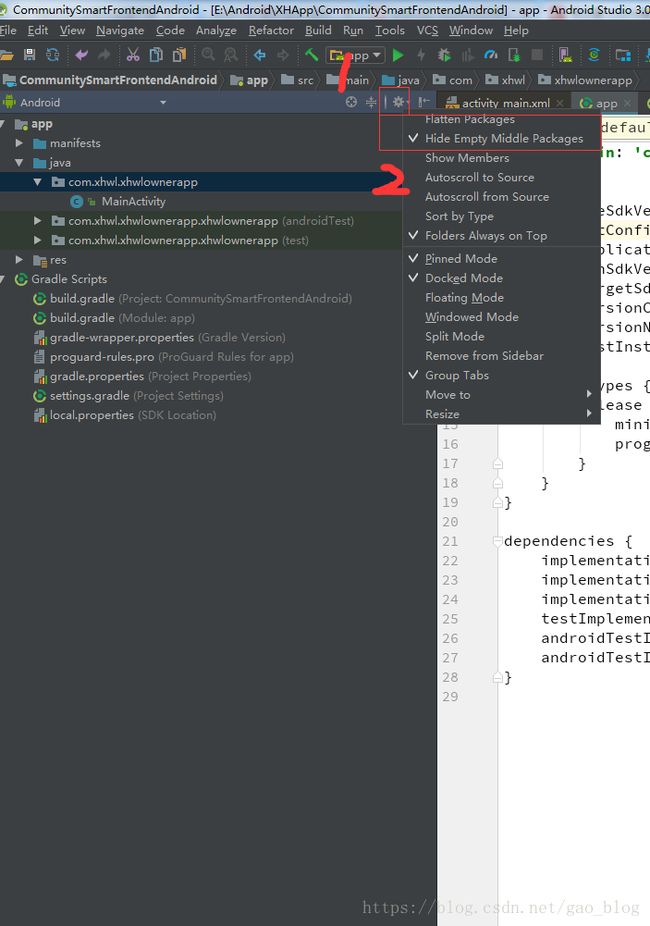The image size is (650, 926).
Task: Open the AVD Manager device icon
Action: click(565, 55)
